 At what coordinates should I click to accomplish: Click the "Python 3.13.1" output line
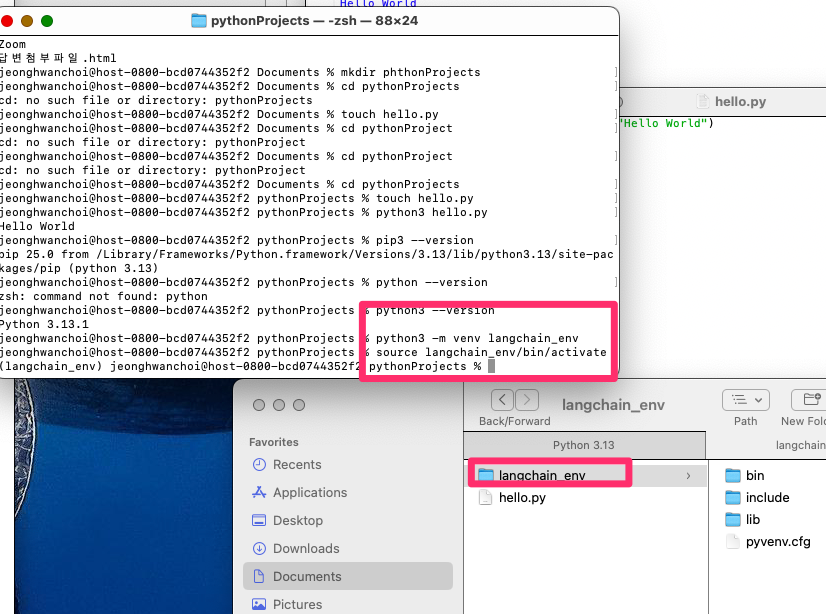pos(44,324)
